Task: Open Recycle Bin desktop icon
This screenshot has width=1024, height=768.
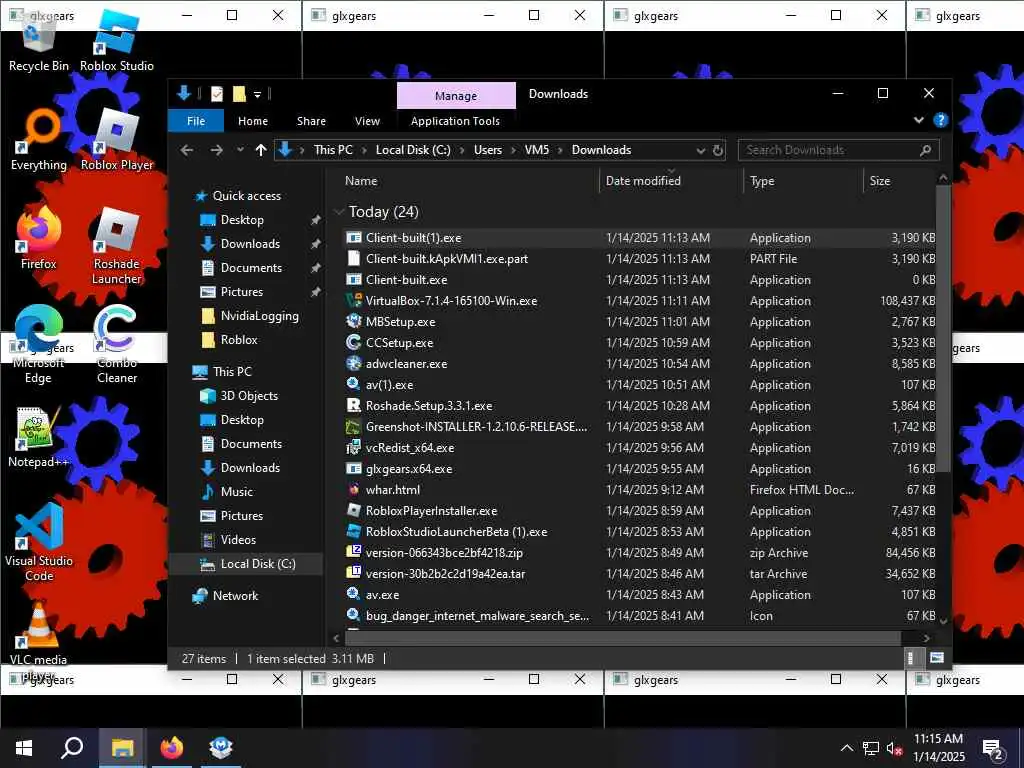Action: 39,42
